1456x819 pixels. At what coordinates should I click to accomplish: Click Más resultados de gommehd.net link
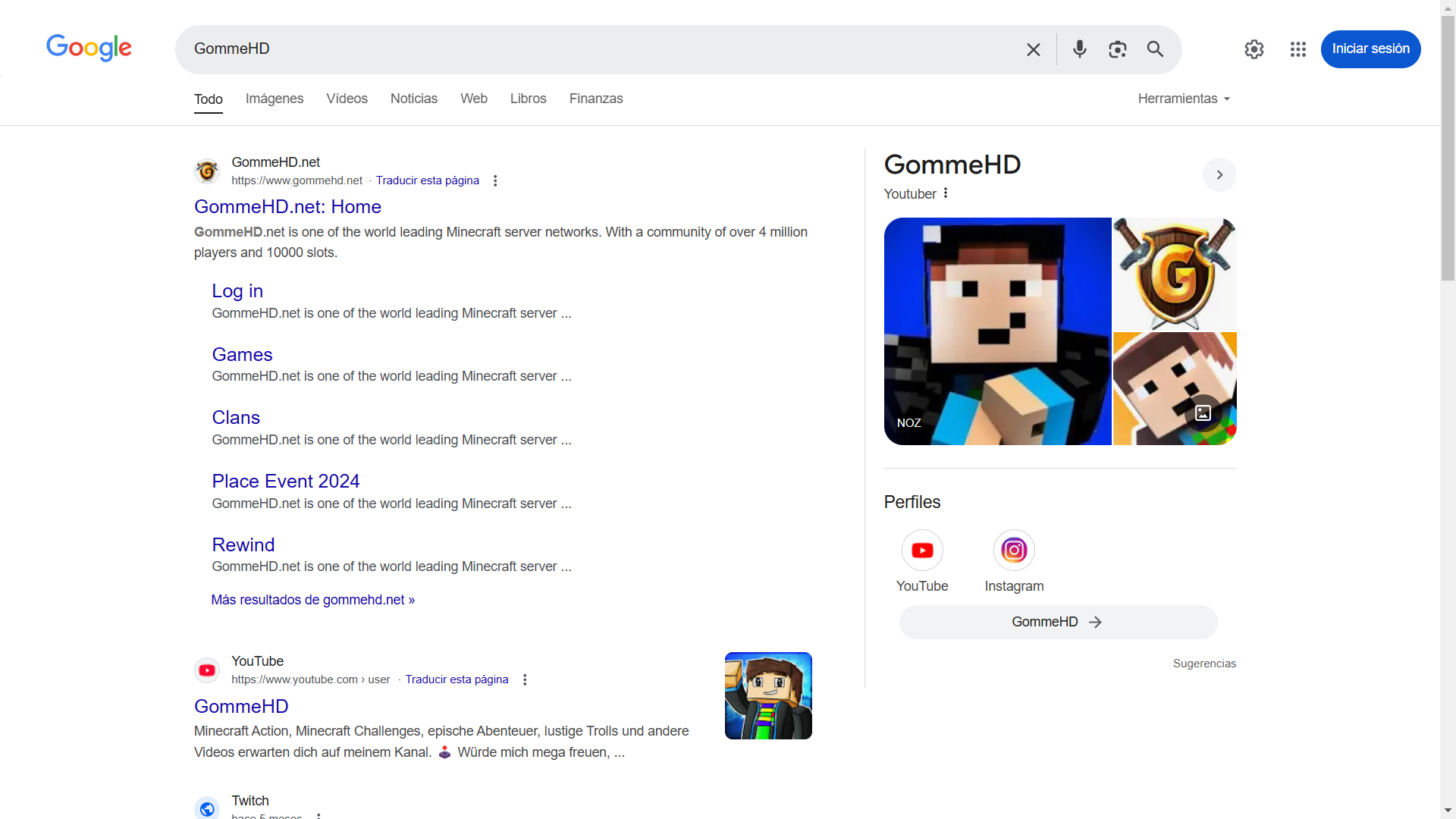coord(313,599)
